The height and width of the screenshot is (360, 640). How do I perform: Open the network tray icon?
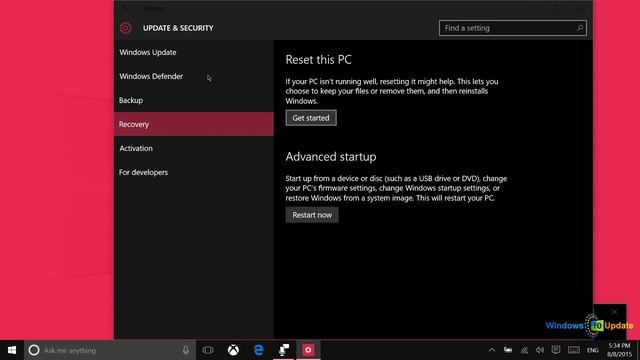(x=524, y=350)
